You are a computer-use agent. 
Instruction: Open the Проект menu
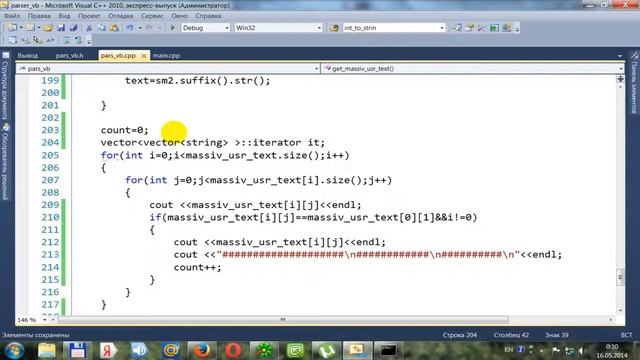(x=89, y=16)
